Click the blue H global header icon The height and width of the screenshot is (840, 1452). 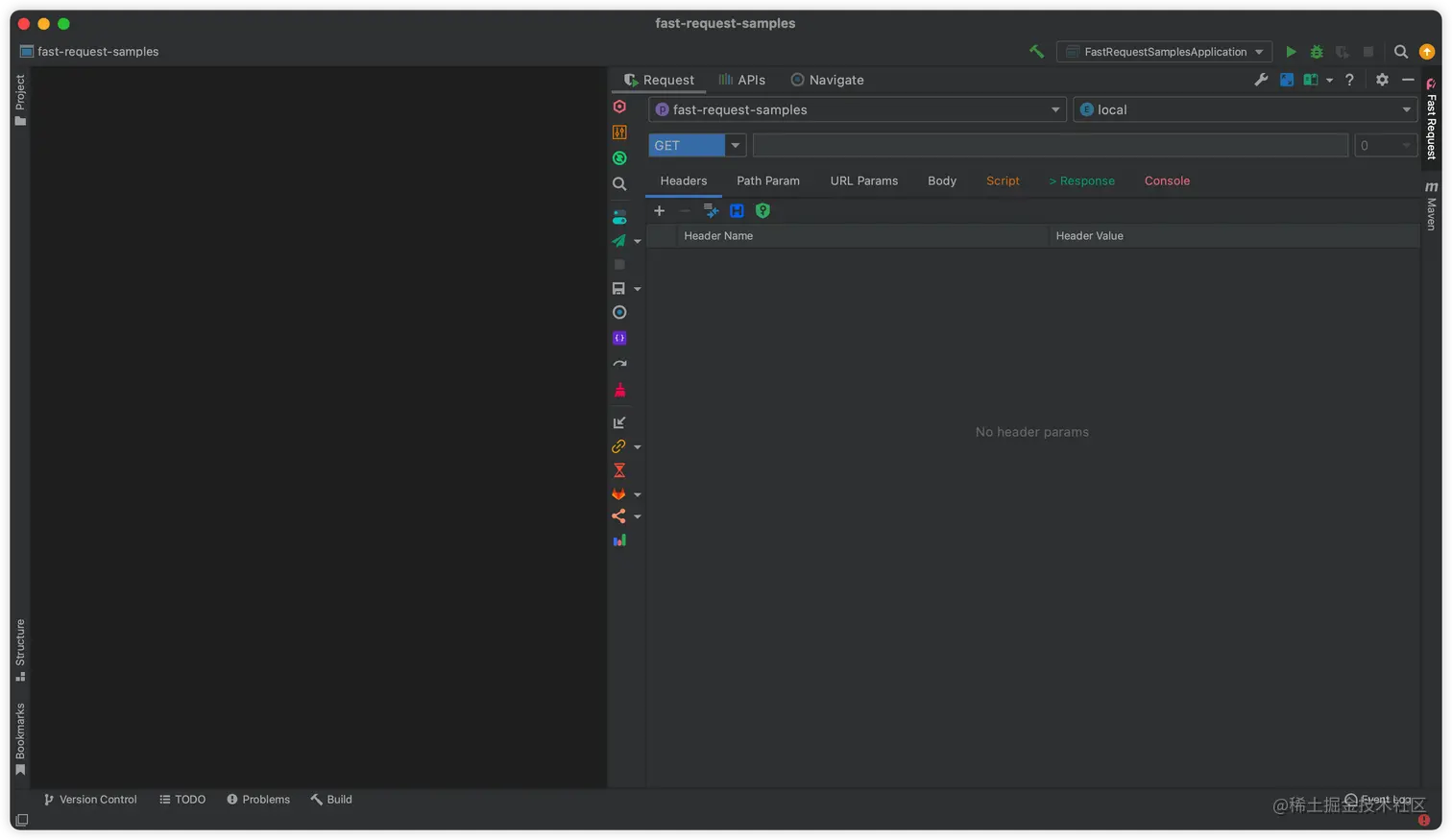tap(737, 210)
